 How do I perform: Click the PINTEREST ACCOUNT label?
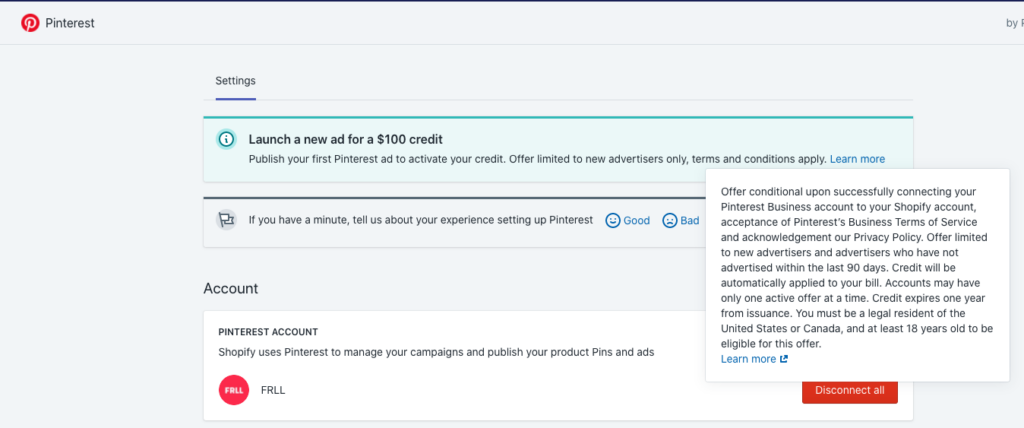tap(268, 332)
